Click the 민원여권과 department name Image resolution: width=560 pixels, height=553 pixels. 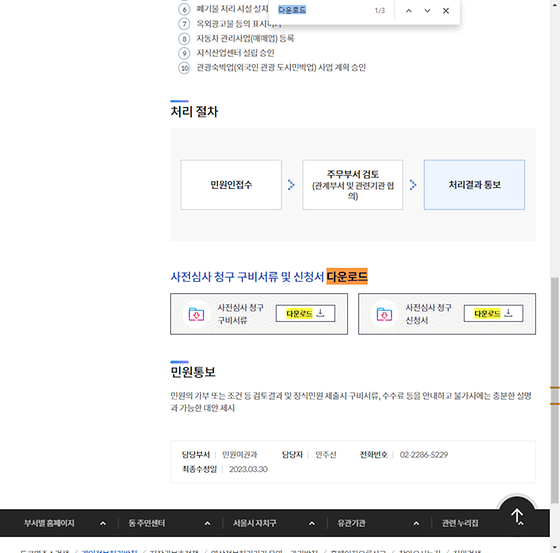tap(240, 455)
